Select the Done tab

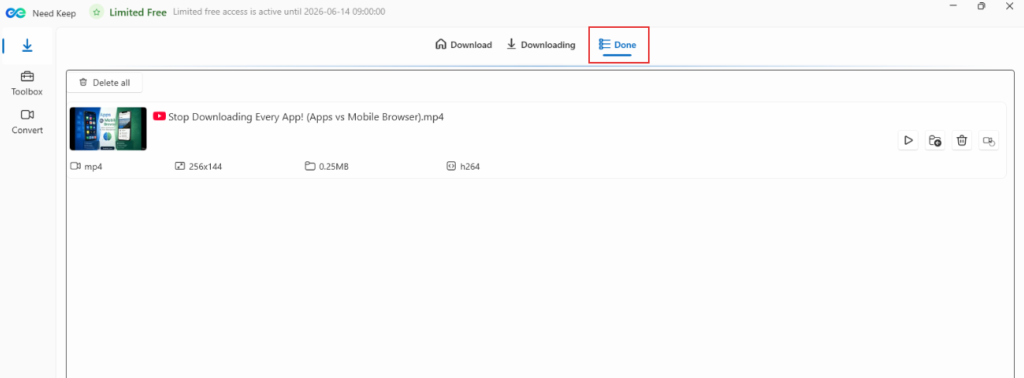[618, 45]
